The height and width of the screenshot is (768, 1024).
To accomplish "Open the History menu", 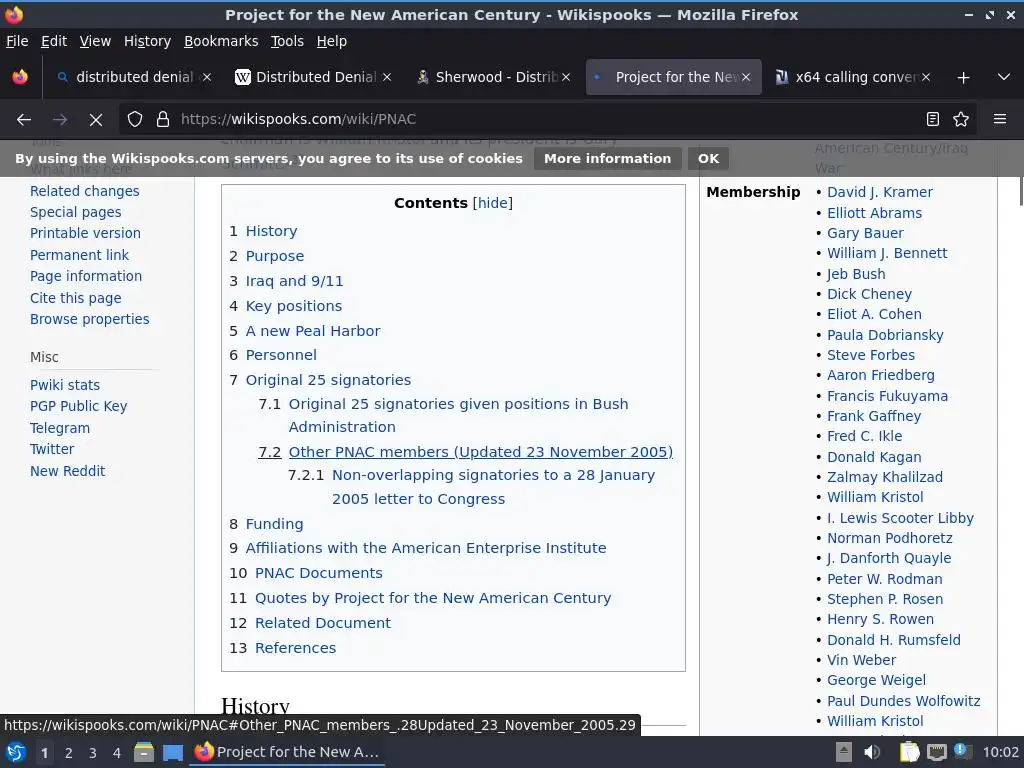I will (x=147, y=41).
